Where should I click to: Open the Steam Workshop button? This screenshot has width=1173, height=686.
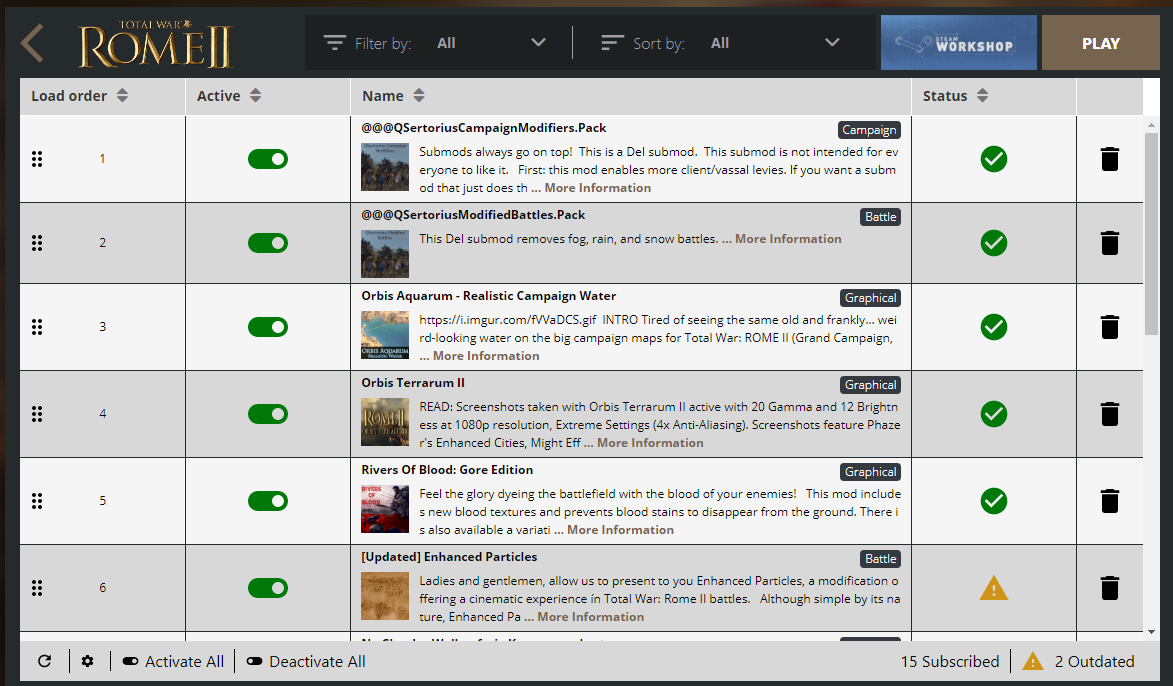click(958, 43)
